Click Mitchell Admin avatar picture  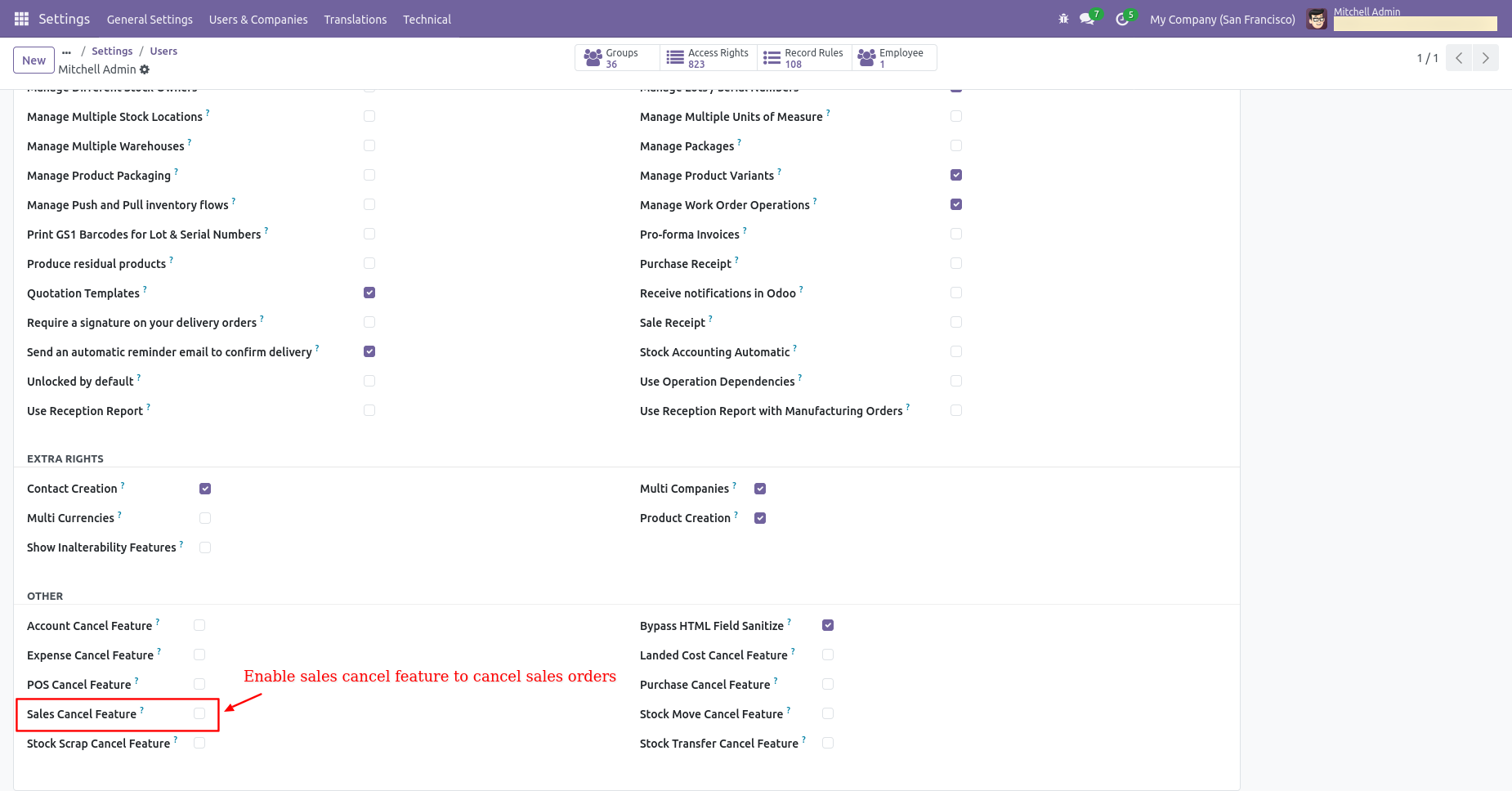(1316, 19)
